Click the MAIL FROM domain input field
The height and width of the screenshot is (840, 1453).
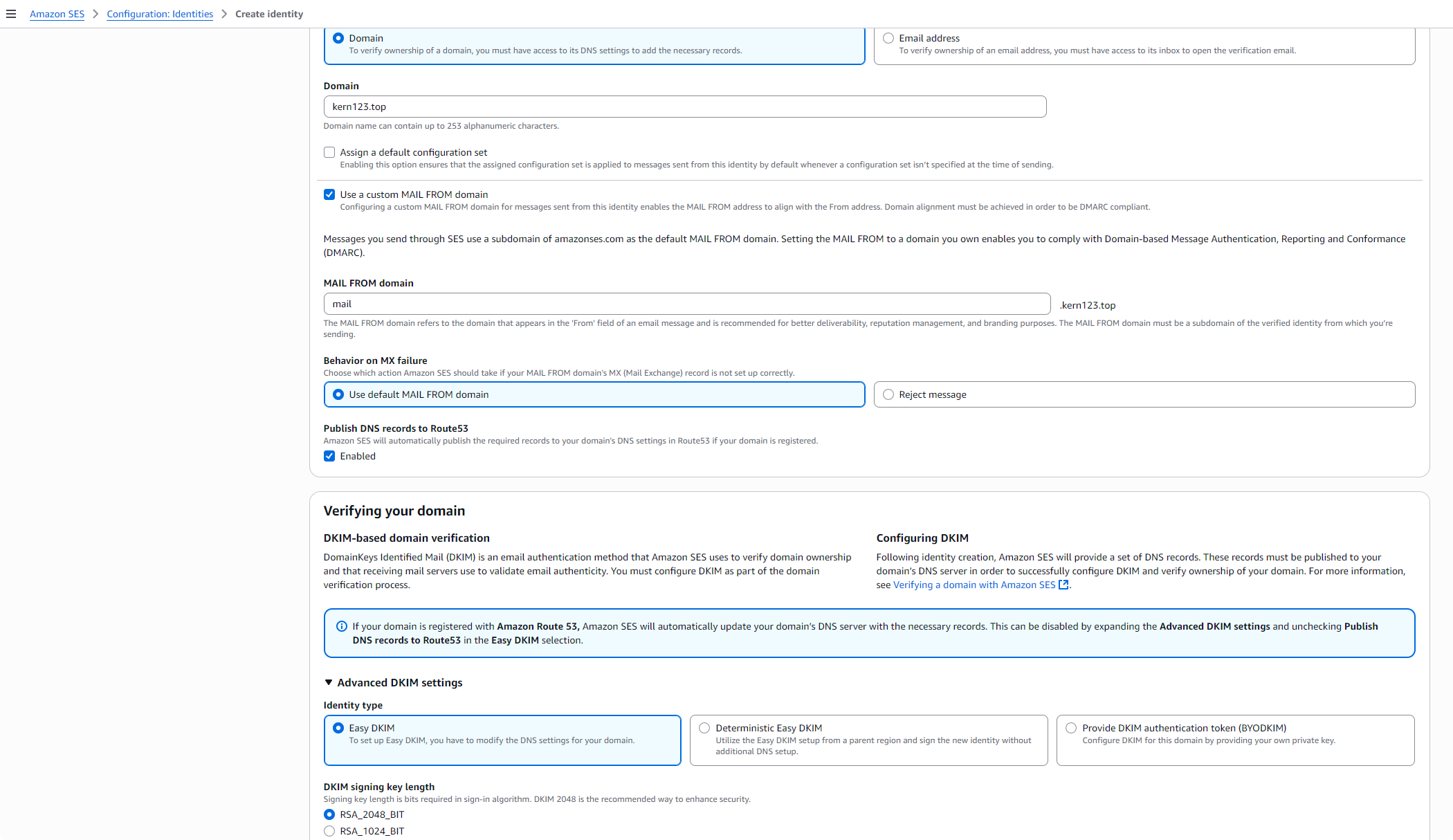tap(687, 304)
